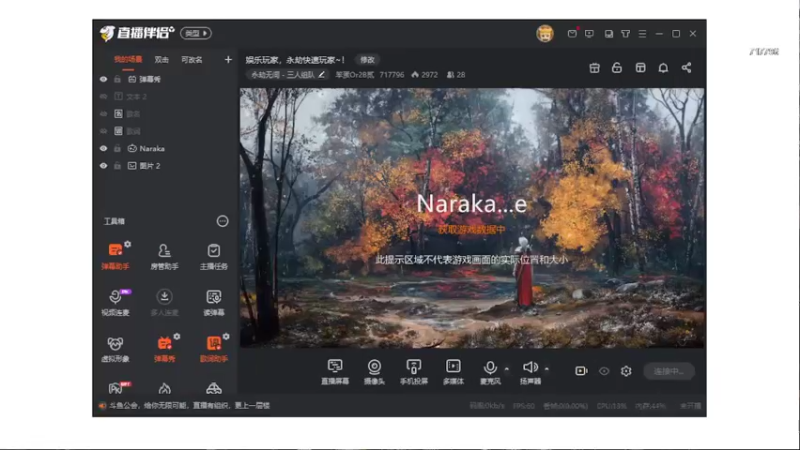The image size is (800, 450).
Task: Open the hamburger main menu
Action: coord(642,34)
